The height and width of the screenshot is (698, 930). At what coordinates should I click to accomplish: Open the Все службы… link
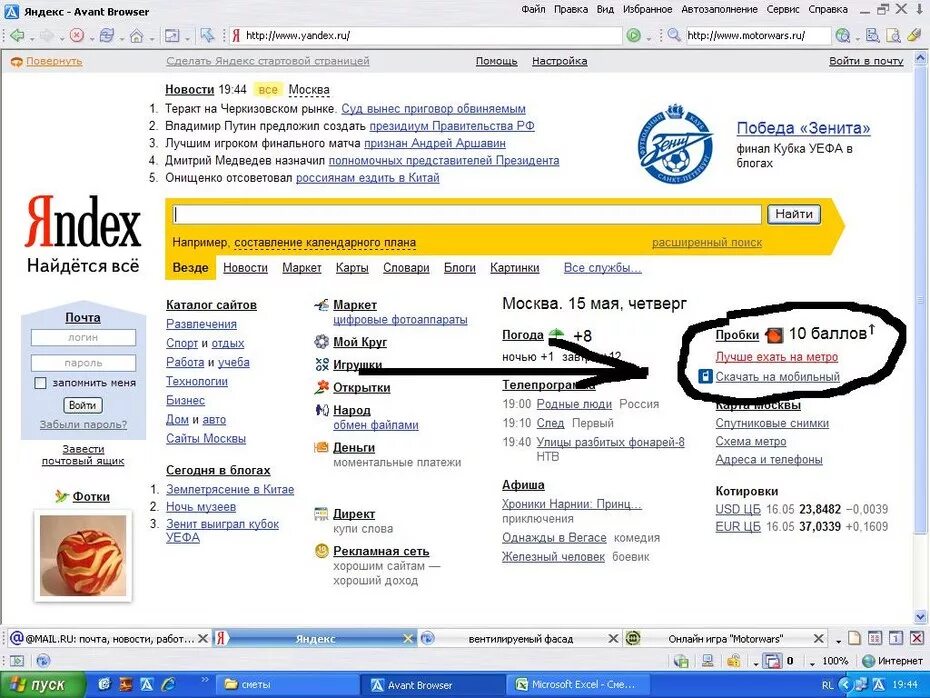(603, 268)
